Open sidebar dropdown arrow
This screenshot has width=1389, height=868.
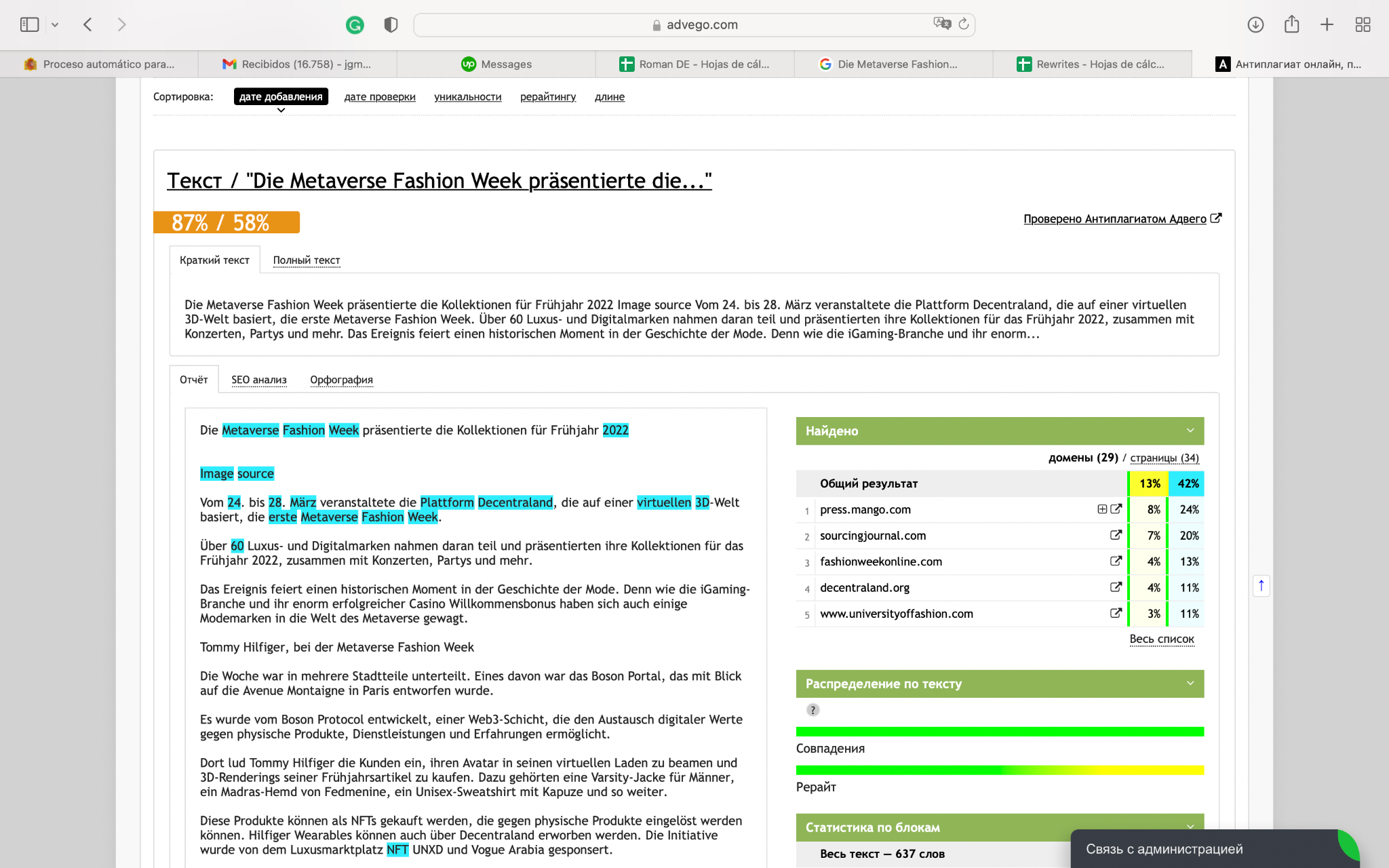click(x=55, y=25)
